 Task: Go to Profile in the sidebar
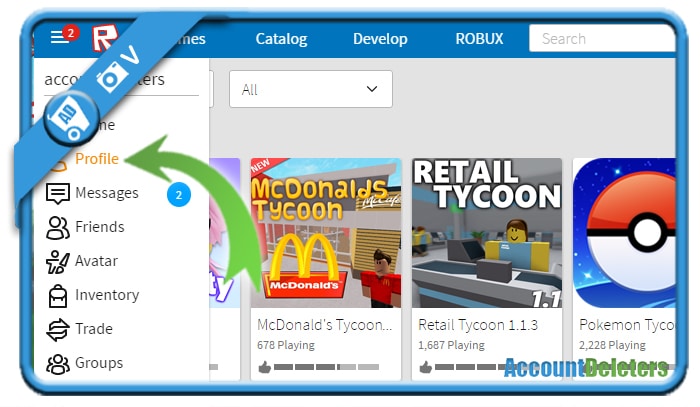click(97, 158)
